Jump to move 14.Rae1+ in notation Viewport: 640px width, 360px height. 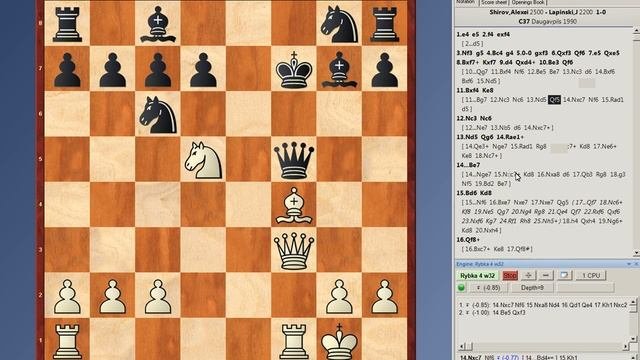[510, 137]
